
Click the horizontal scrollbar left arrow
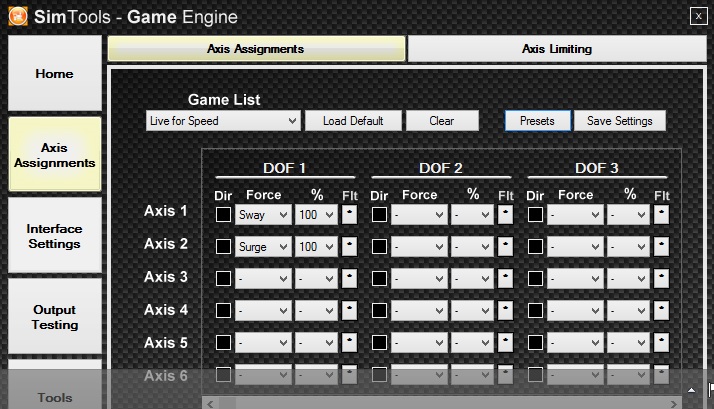(x=210, y=404)
